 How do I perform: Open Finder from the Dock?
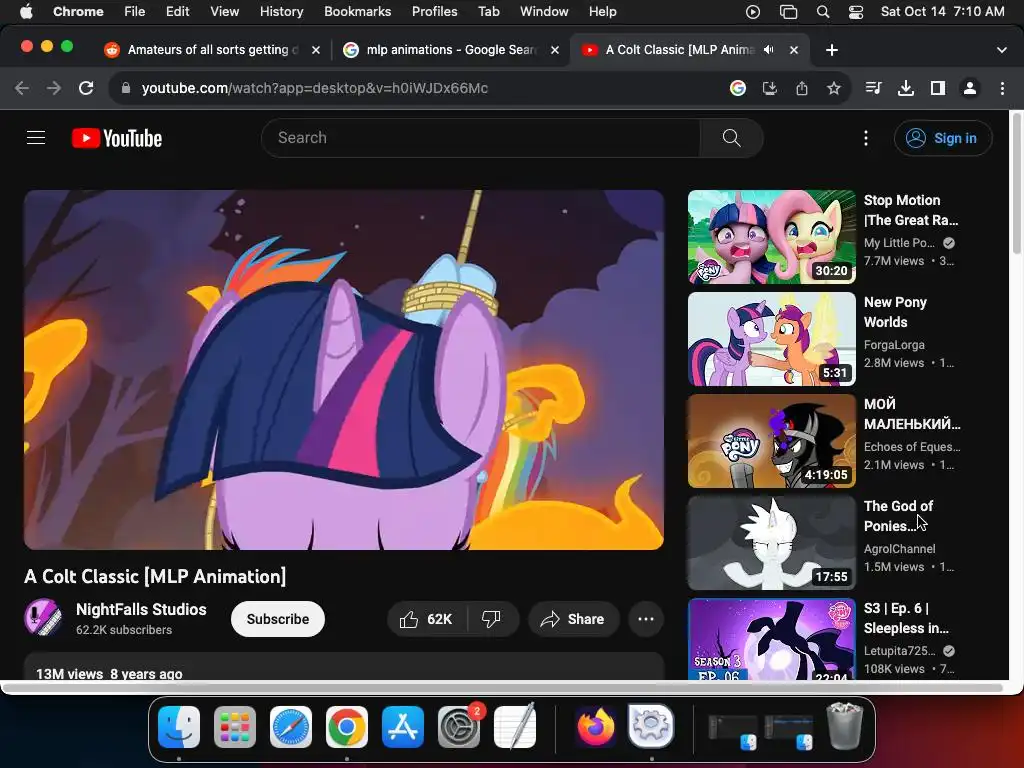(179, 727)
